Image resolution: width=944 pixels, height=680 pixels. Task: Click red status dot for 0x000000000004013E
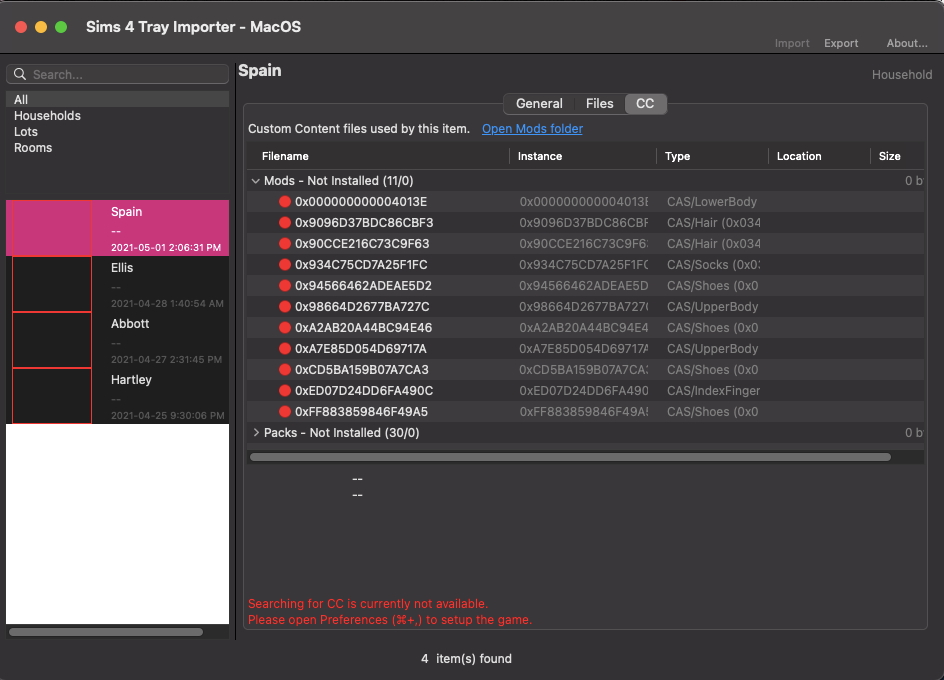click(285, 202)
